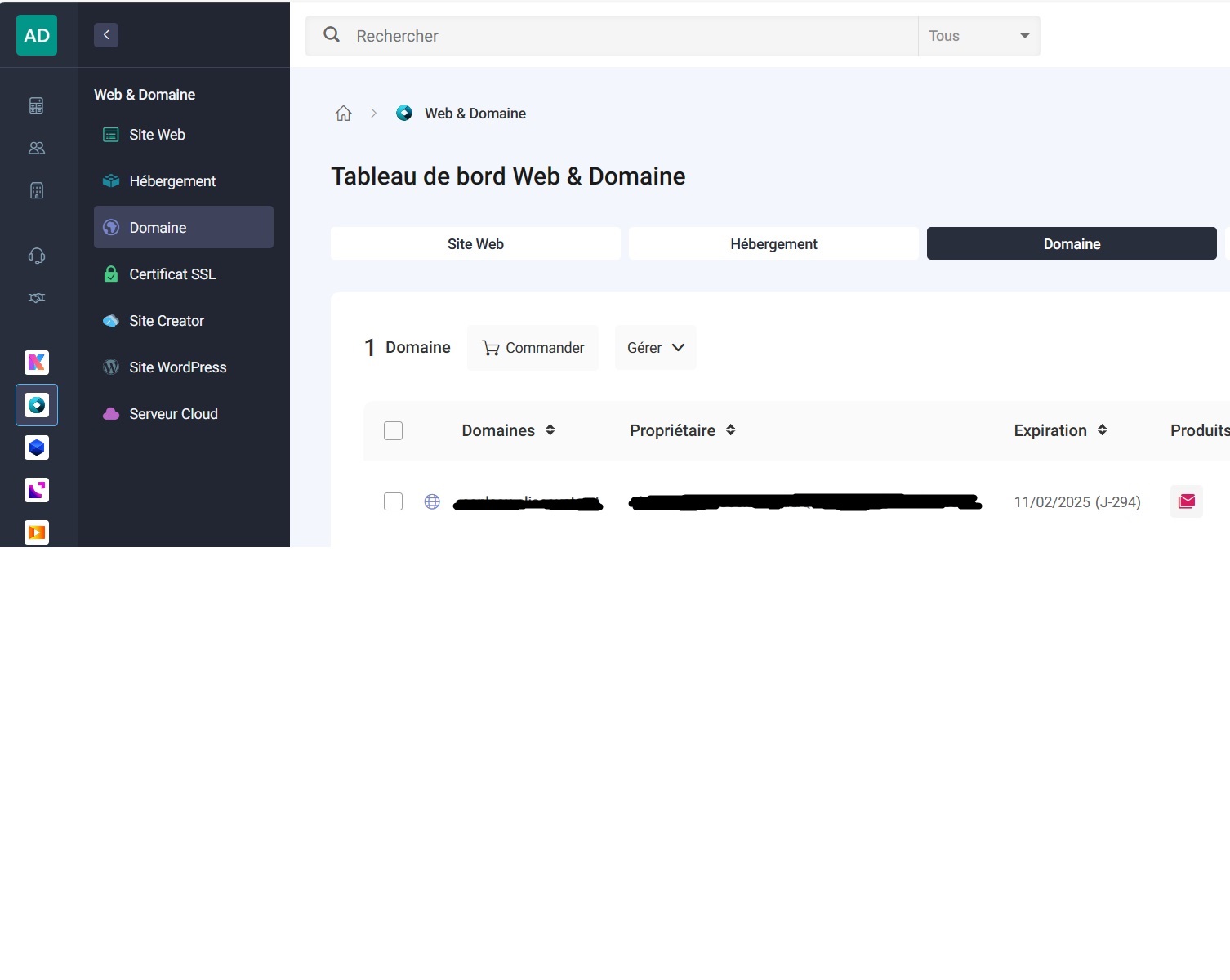
Task: Click the orange play streaming app icon
Action: [37, 532]
